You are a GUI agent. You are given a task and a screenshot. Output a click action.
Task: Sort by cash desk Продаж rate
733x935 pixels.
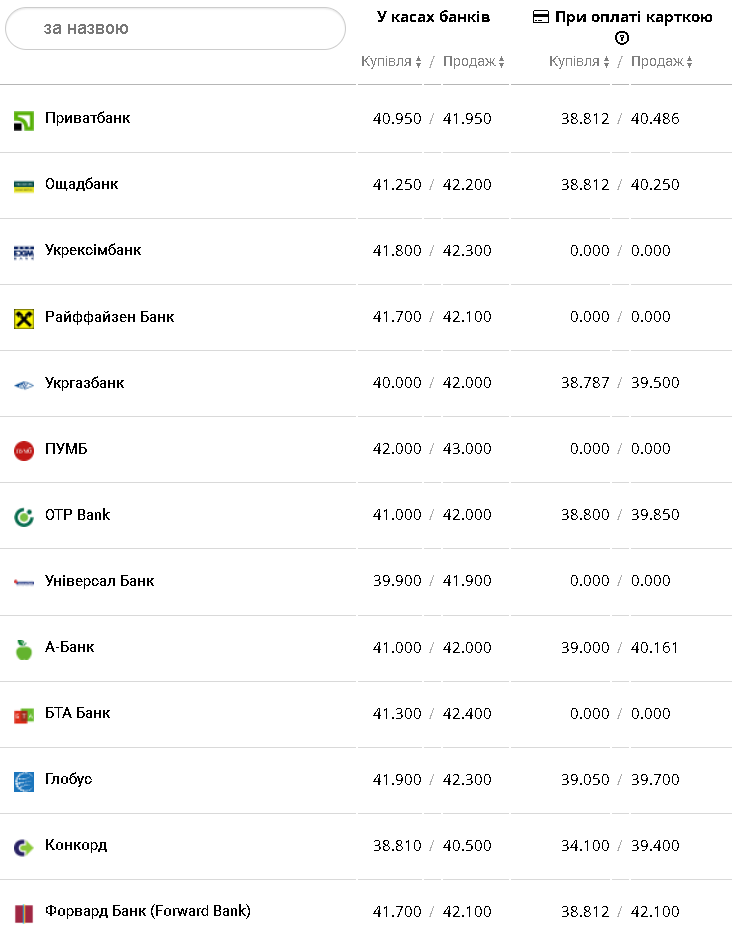click(x=474, y=62)
